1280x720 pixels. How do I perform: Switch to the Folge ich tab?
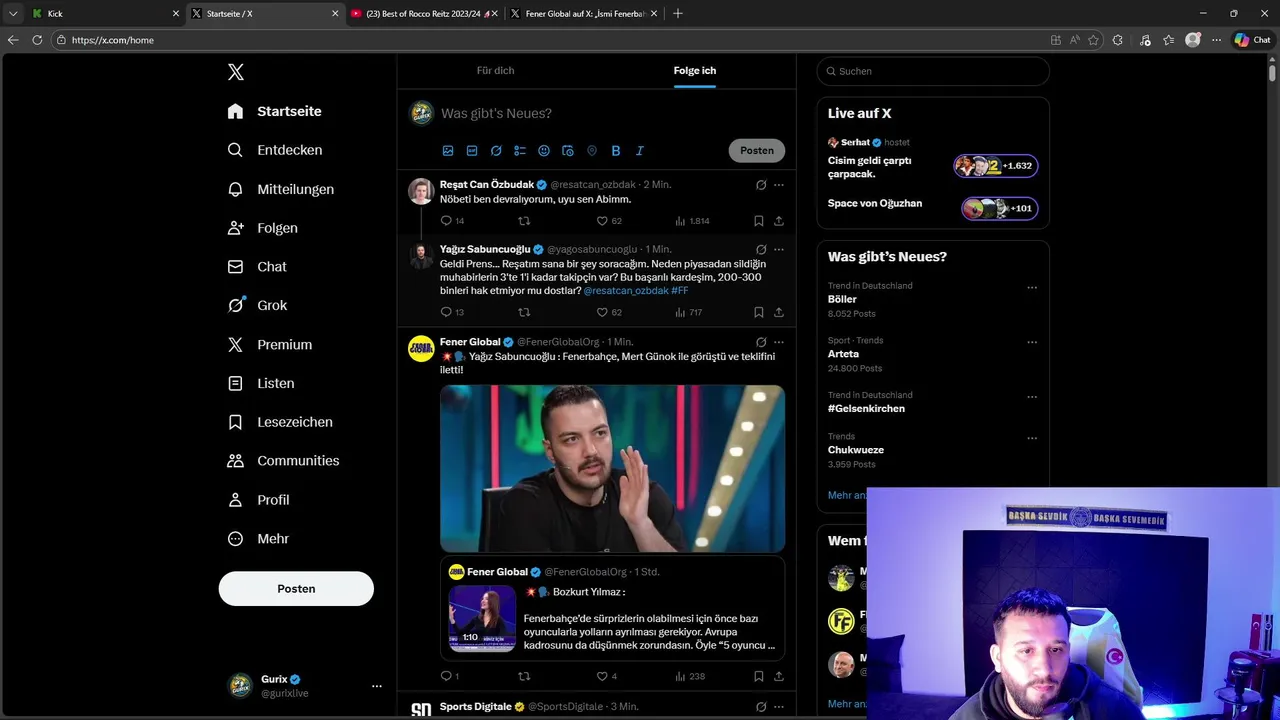(695, 71)
